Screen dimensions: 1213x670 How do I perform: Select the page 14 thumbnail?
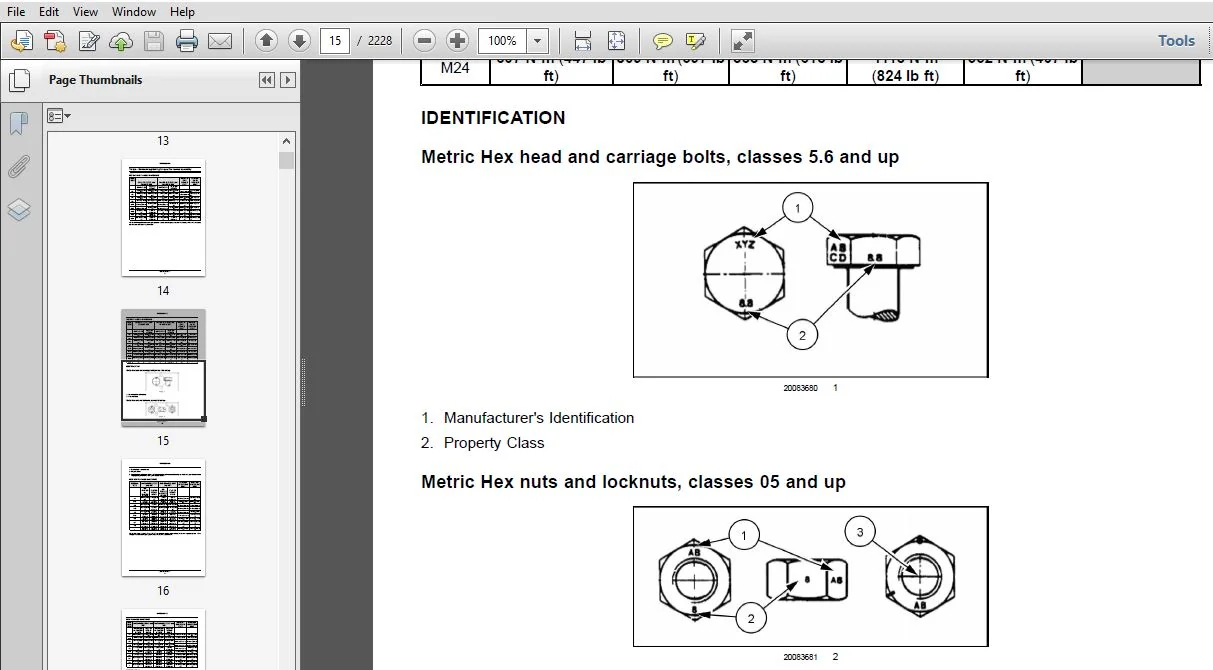163,217
